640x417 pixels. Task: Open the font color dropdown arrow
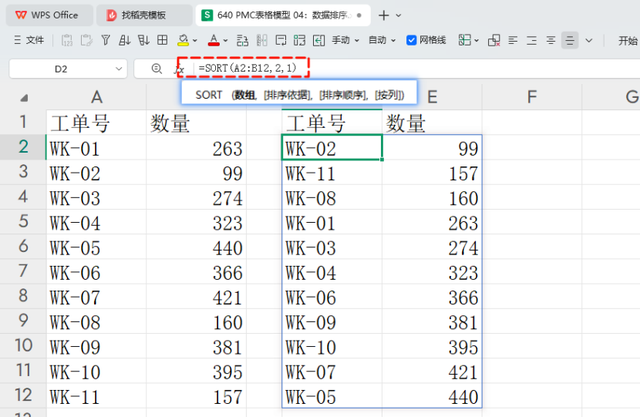(x=225, y=40)
